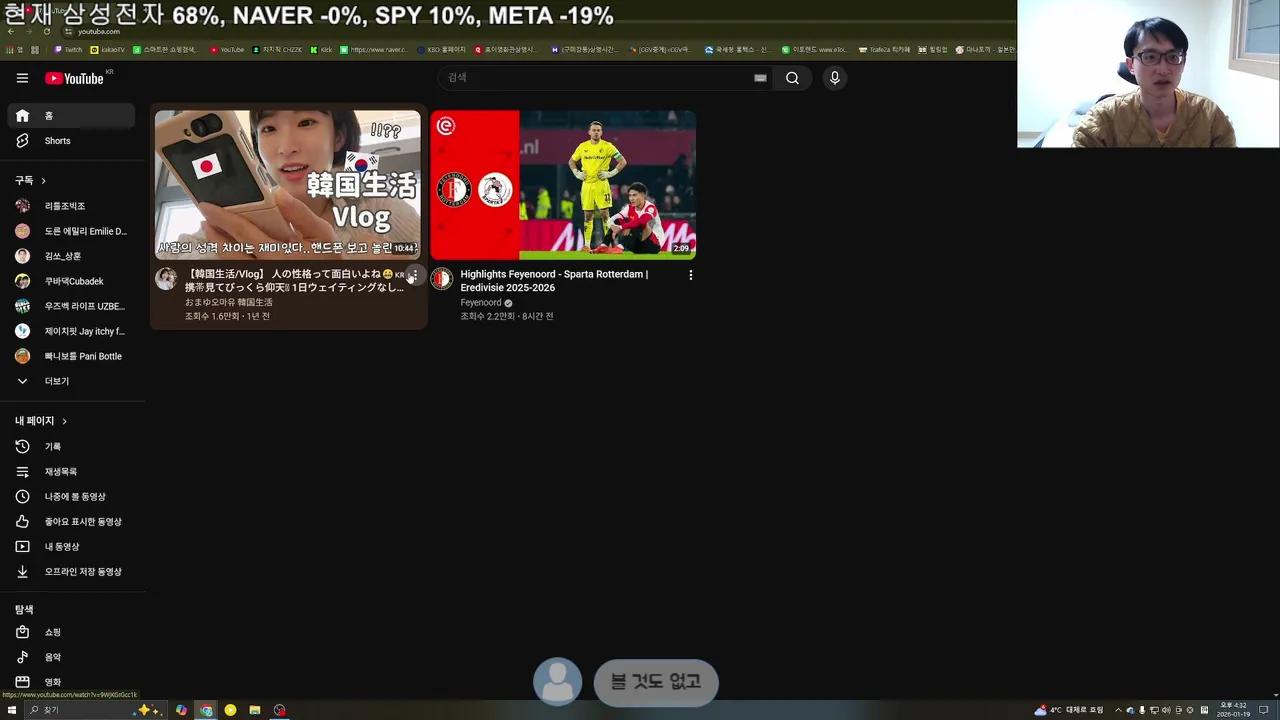Open the Windows Start menu
The width and height of the screenshot is (1280, 720).
tap(12, 710)
